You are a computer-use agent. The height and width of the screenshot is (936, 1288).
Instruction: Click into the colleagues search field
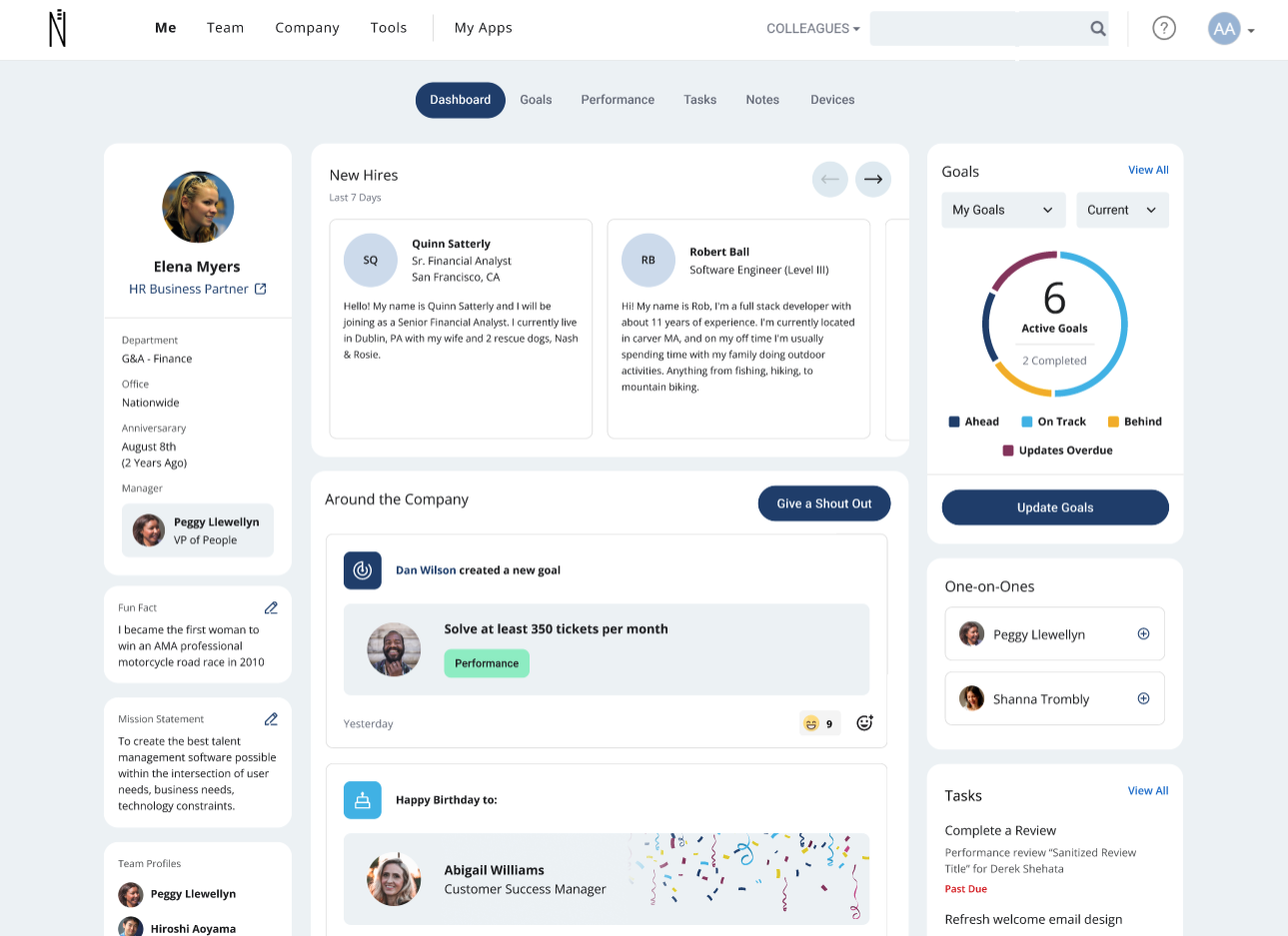pos(979,29)
